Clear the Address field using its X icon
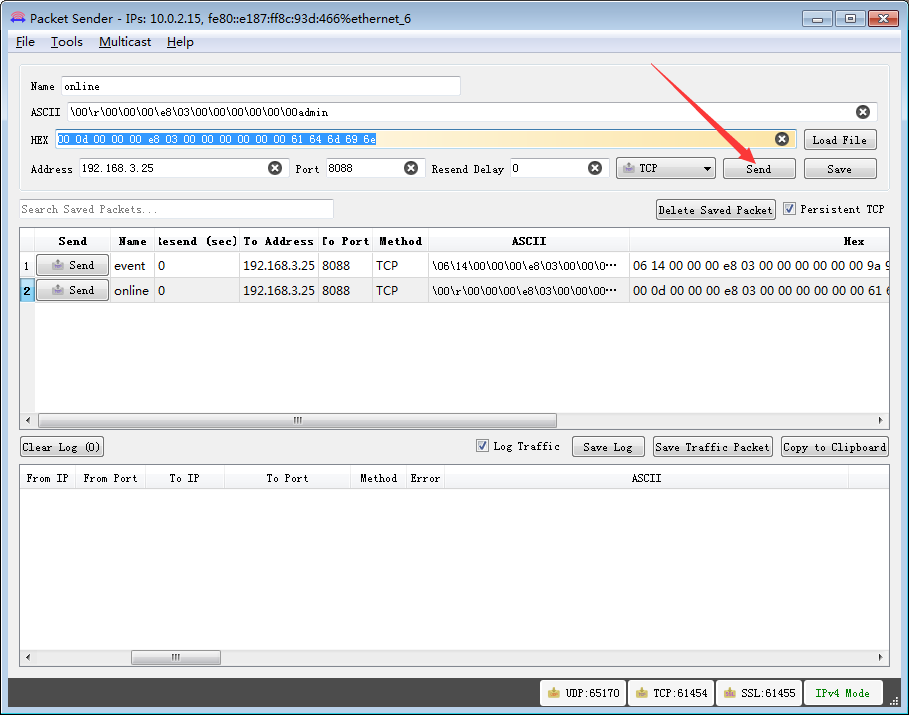The height and width of the screenshot is (715, 909). click(x=275, y=168)
